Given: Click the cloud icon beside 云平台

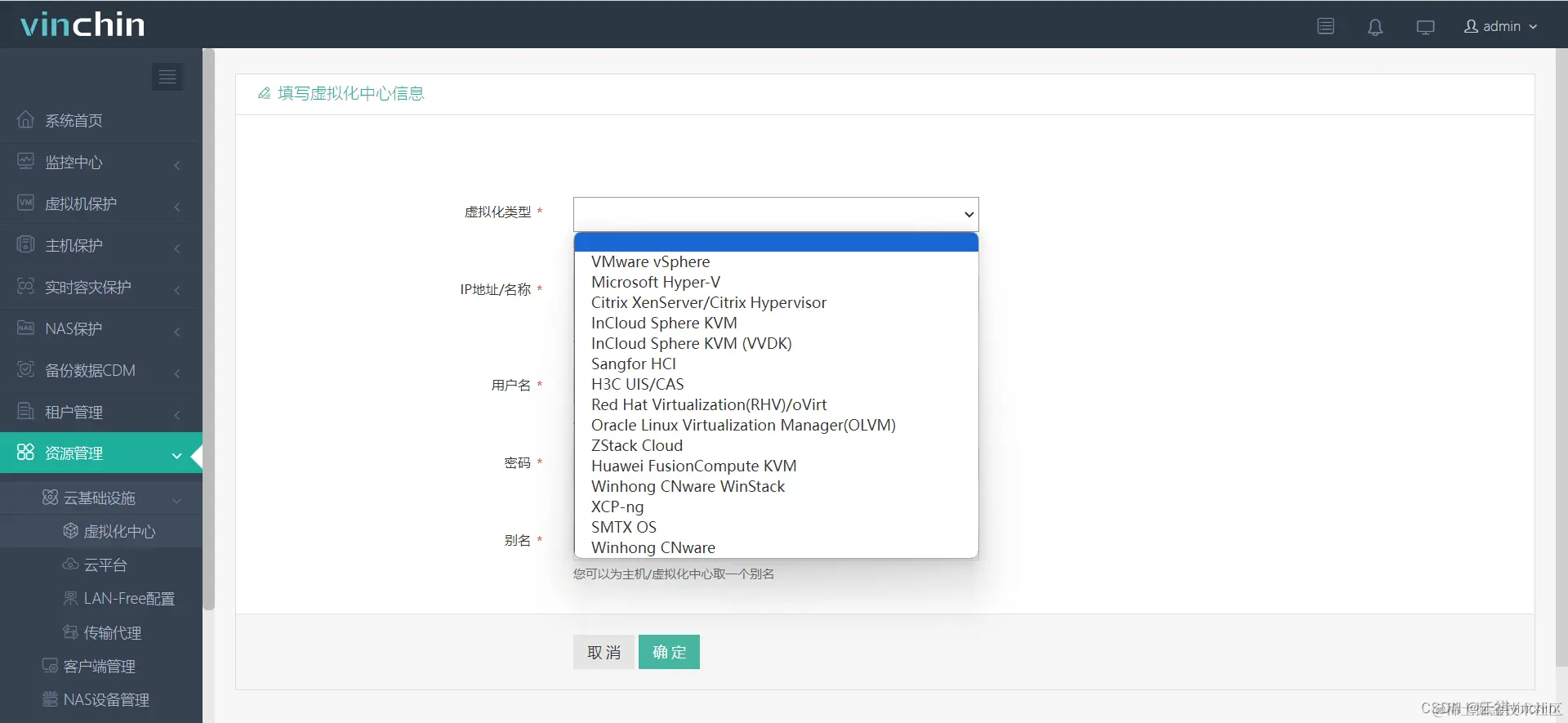Looking at the screenshot, I should (x=70, y=565).
